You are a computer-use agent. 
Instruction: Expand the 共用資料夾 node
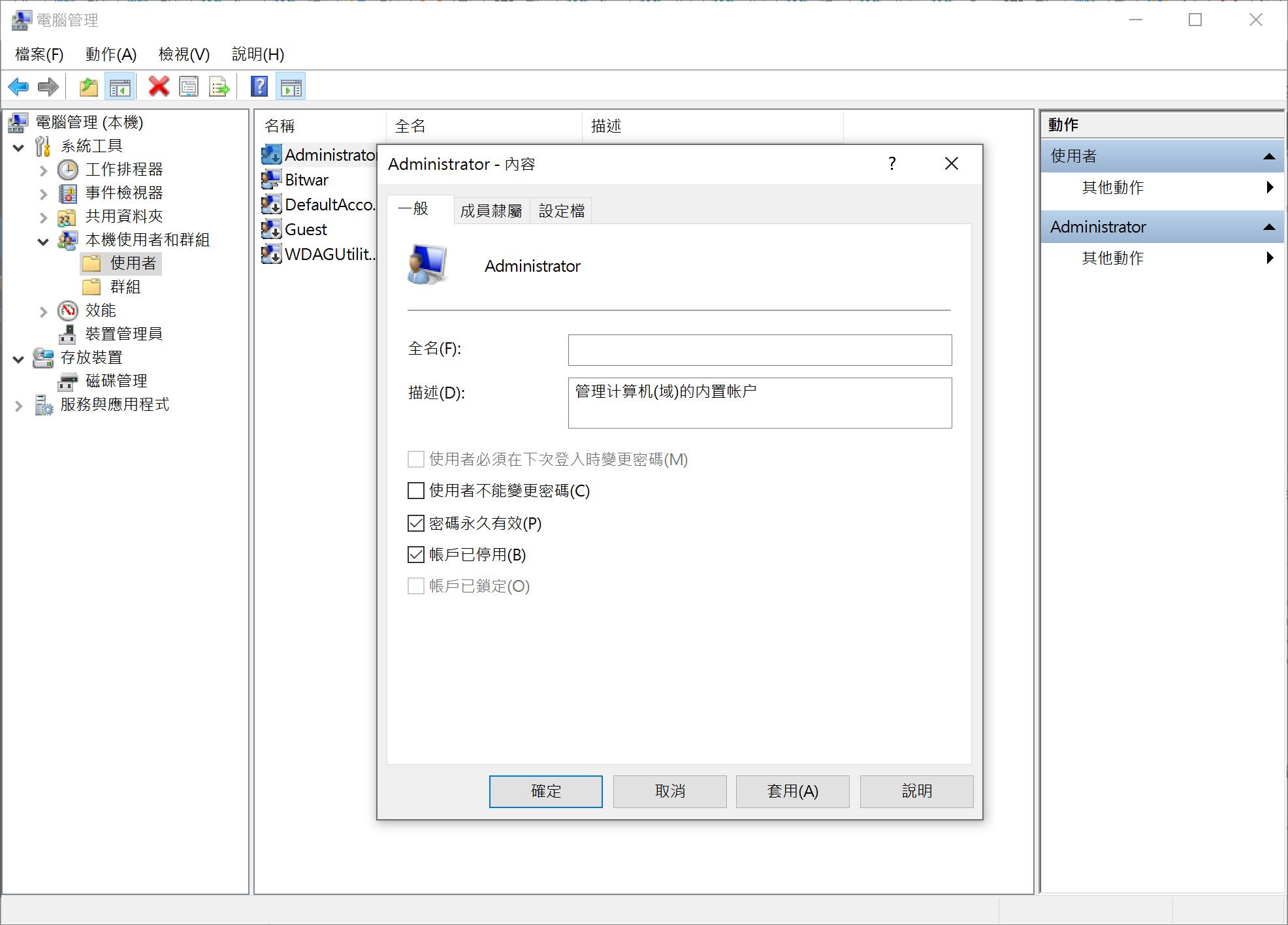(x=44, y=218)
